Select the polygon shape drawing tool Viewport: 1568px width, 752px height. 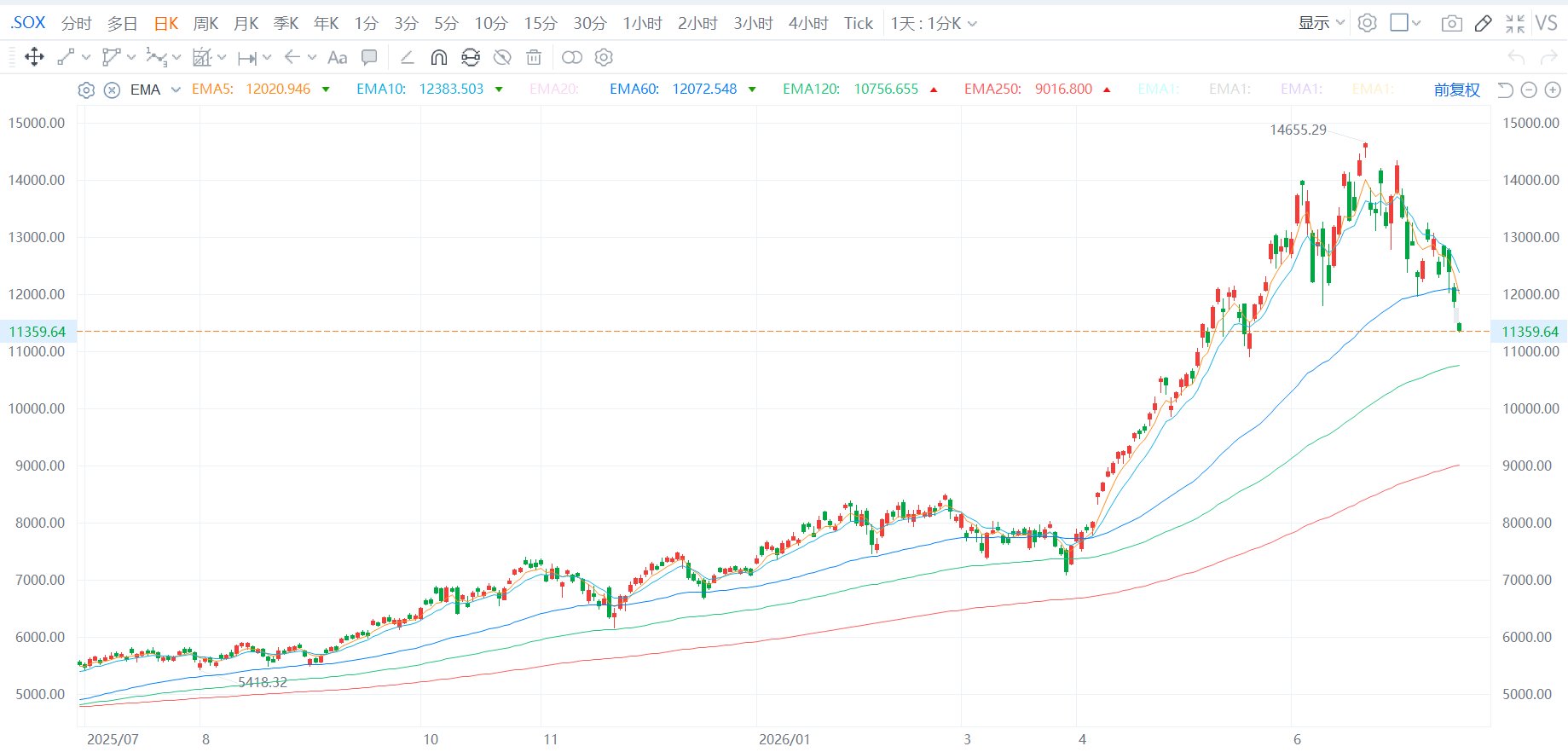(111, 57)
